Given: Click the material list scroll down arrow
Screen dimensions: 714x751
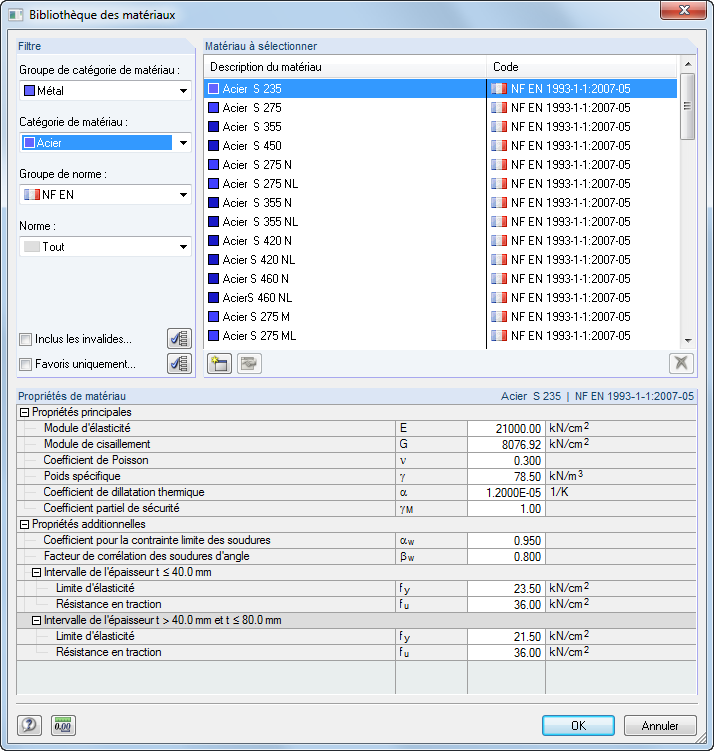Looking at the screenshot, I should (688, 341).
